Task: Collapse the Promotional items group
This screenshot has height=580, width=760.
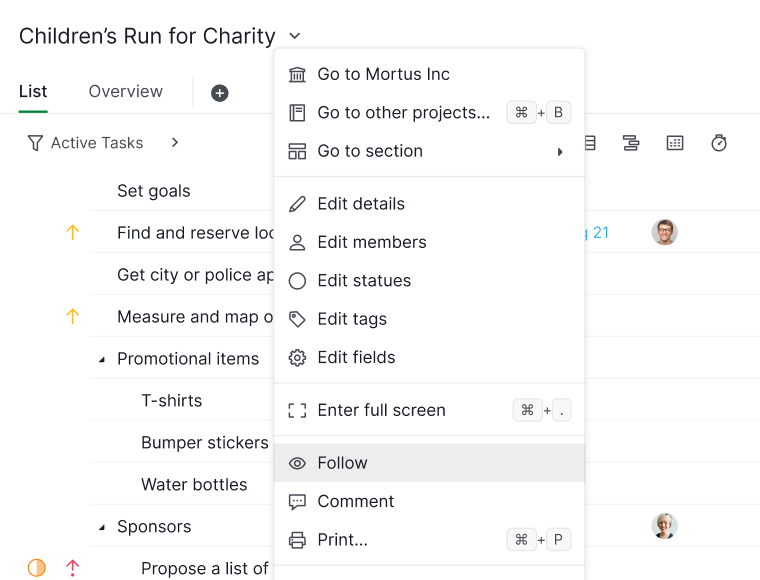Action: [102, 360]
